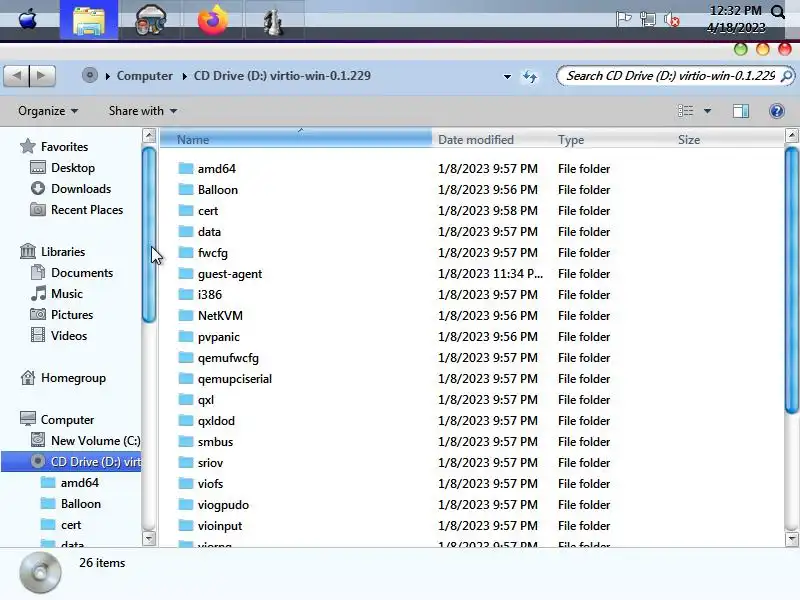Click the navigation pane scroll up arrow

pyautogui.click(x=149, y=136)
